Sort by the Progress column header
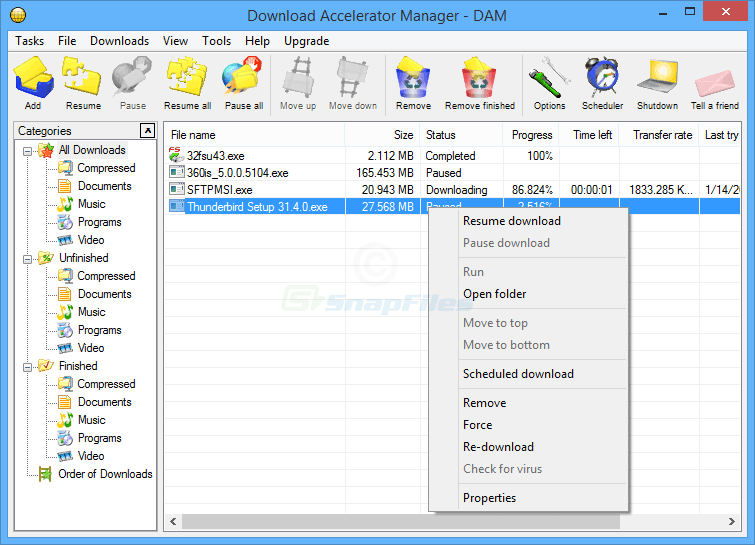The height and width of the screenshot is (545, 755). (x=531, y=135)
